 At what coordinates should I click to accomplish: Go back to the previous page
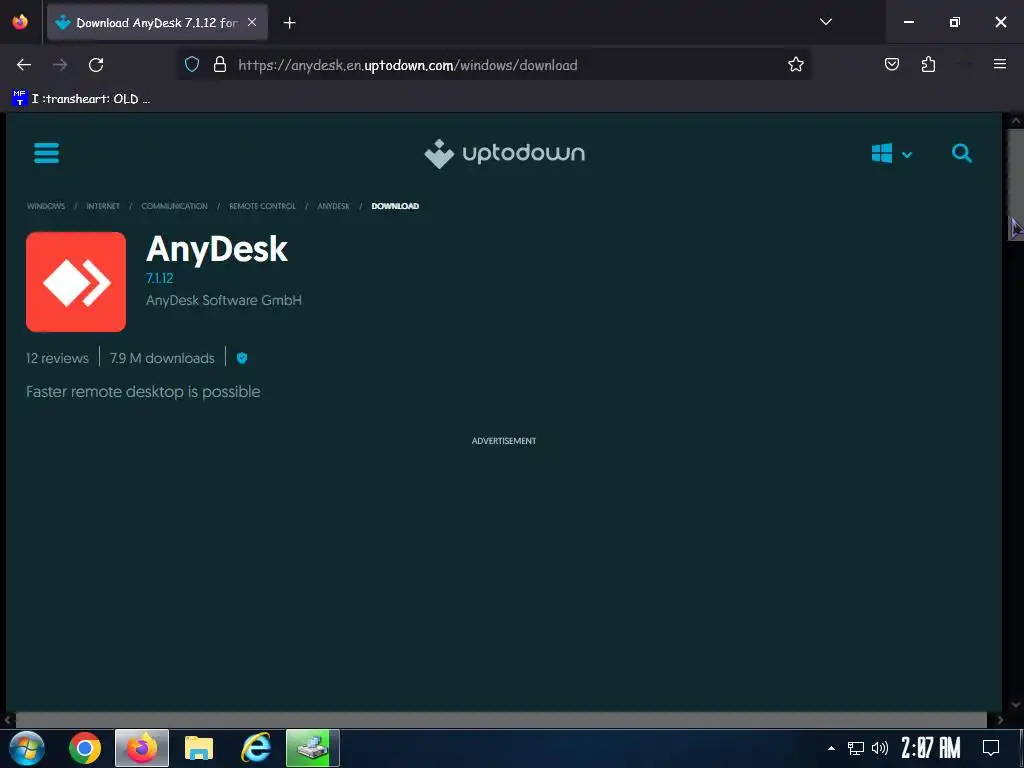click(24, 65)
